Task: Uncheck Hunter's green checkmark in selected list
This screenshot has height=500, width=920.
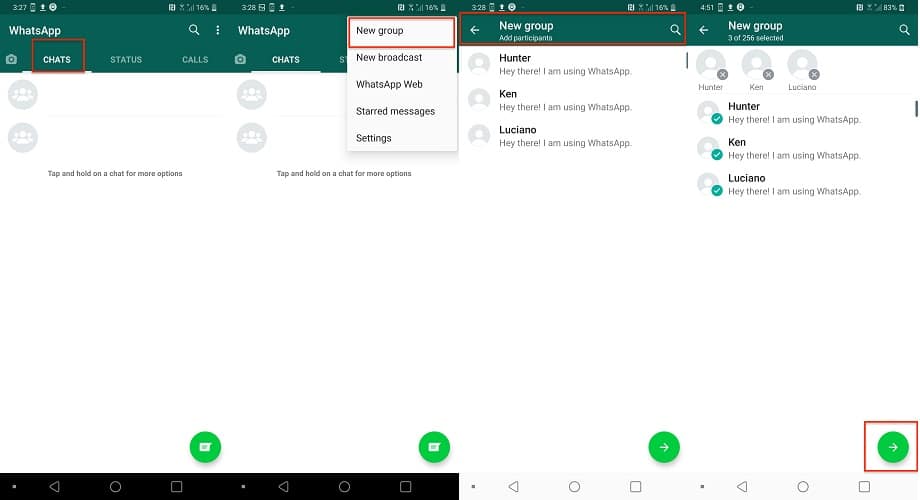Action: 717,119
